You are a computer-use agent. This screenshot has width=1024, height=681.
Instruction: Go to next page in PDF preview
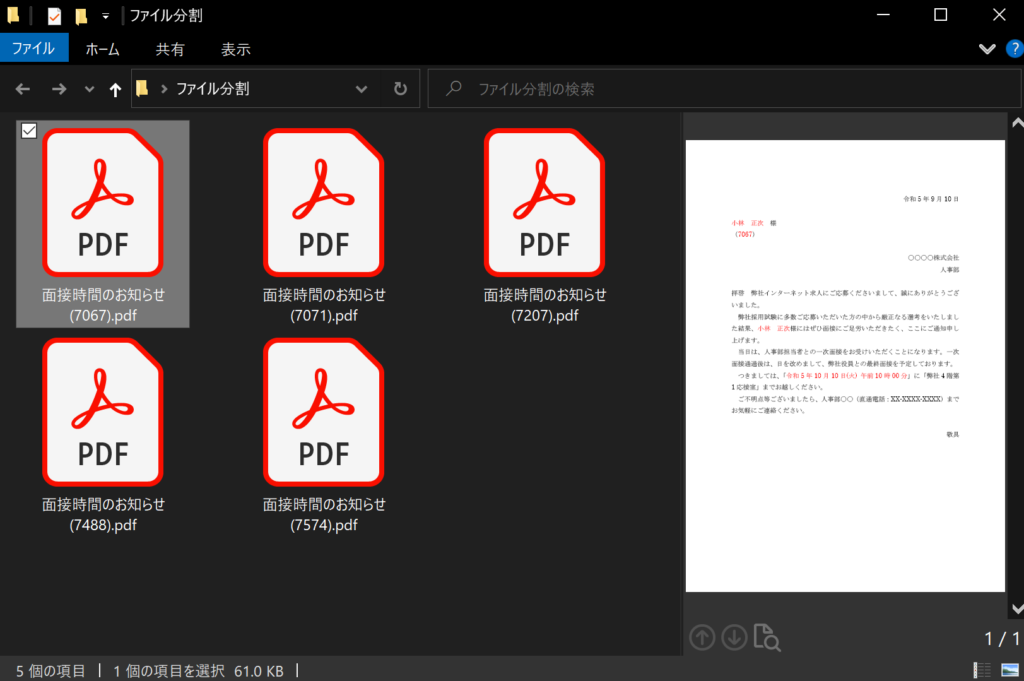(734, 637)
